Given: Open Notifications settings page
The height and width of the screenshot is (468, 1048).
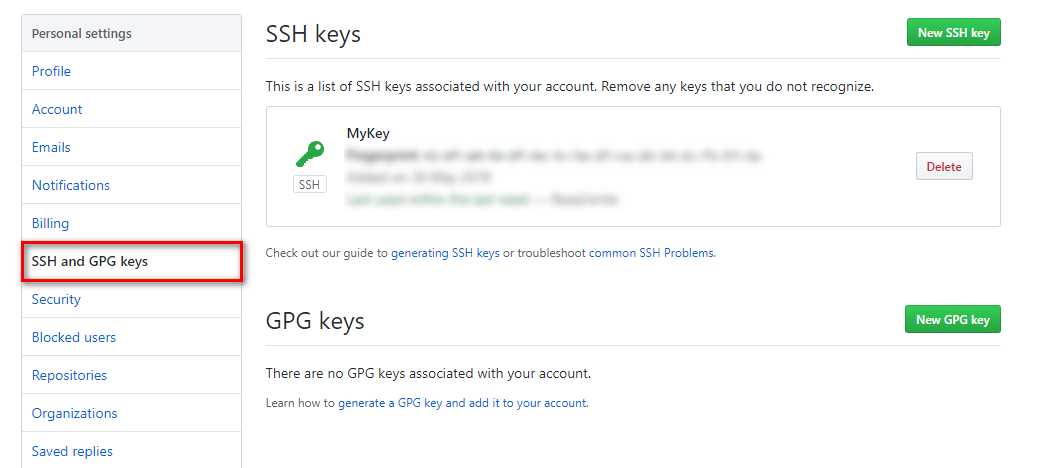Looking at the screenshot, I should pyautogui.click(x=71, y=185).
